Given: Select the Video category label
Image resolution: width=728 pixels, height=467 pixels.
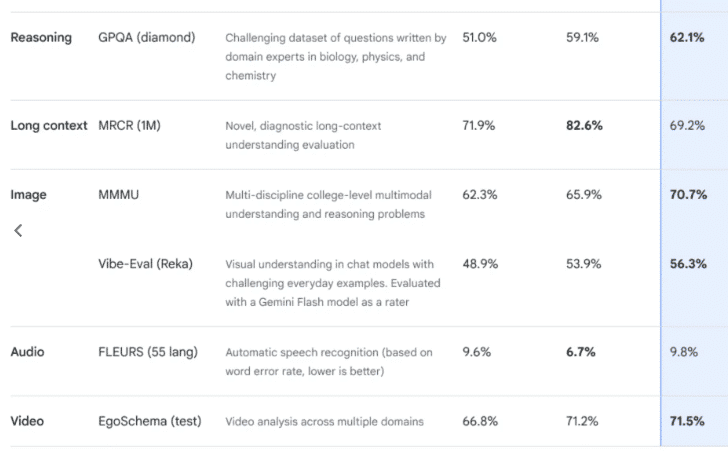Looking at the screenshot, I should 27,421.
